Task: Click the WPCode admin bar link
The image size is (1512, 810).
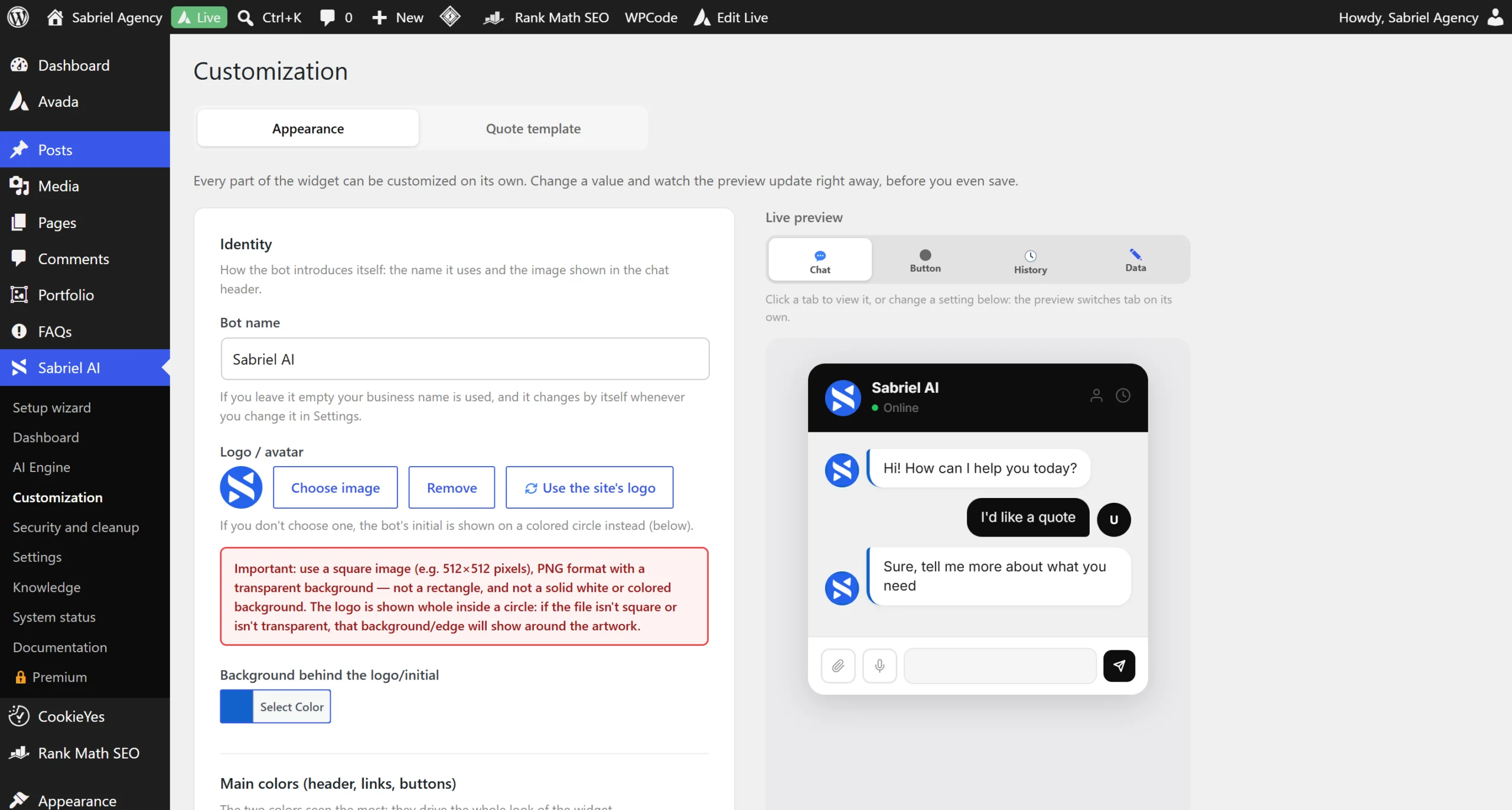Action: click(651, 17)
